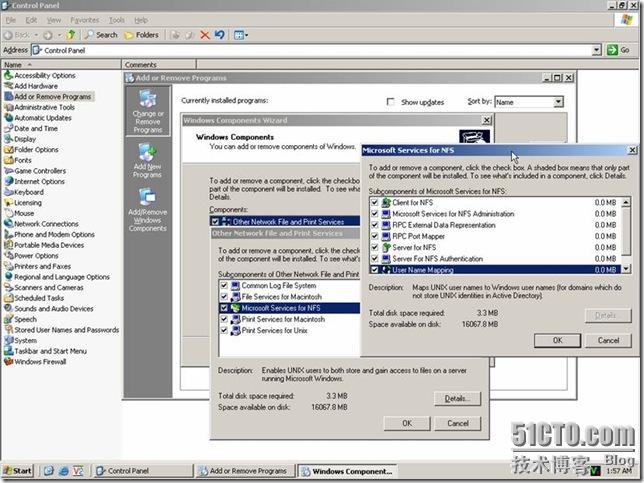
Task: Open the Fonts folder icon
Action: point(9,160)
